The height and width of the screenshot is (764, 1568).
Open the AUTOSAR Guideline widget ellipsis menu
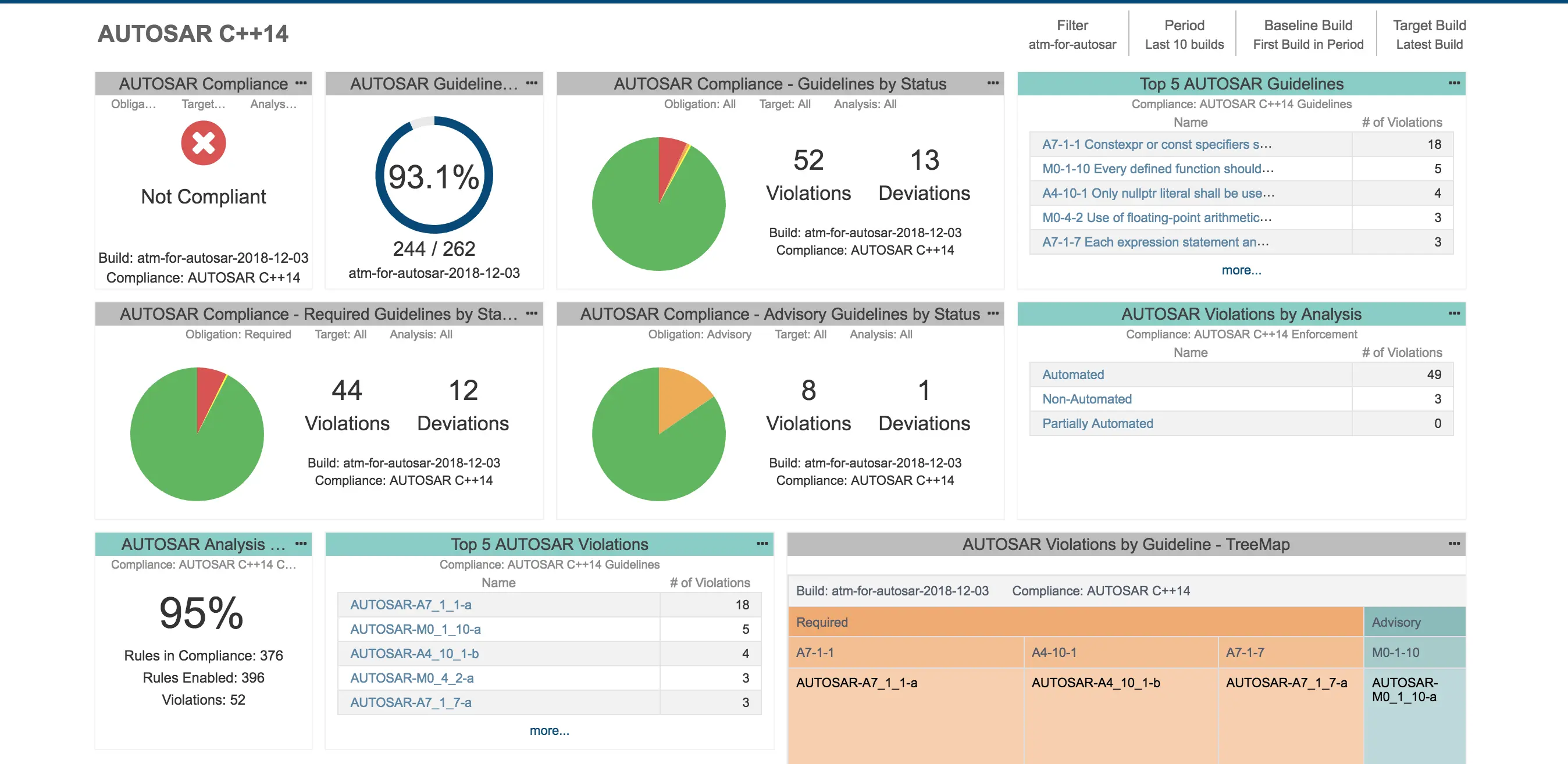coord(532,83)
